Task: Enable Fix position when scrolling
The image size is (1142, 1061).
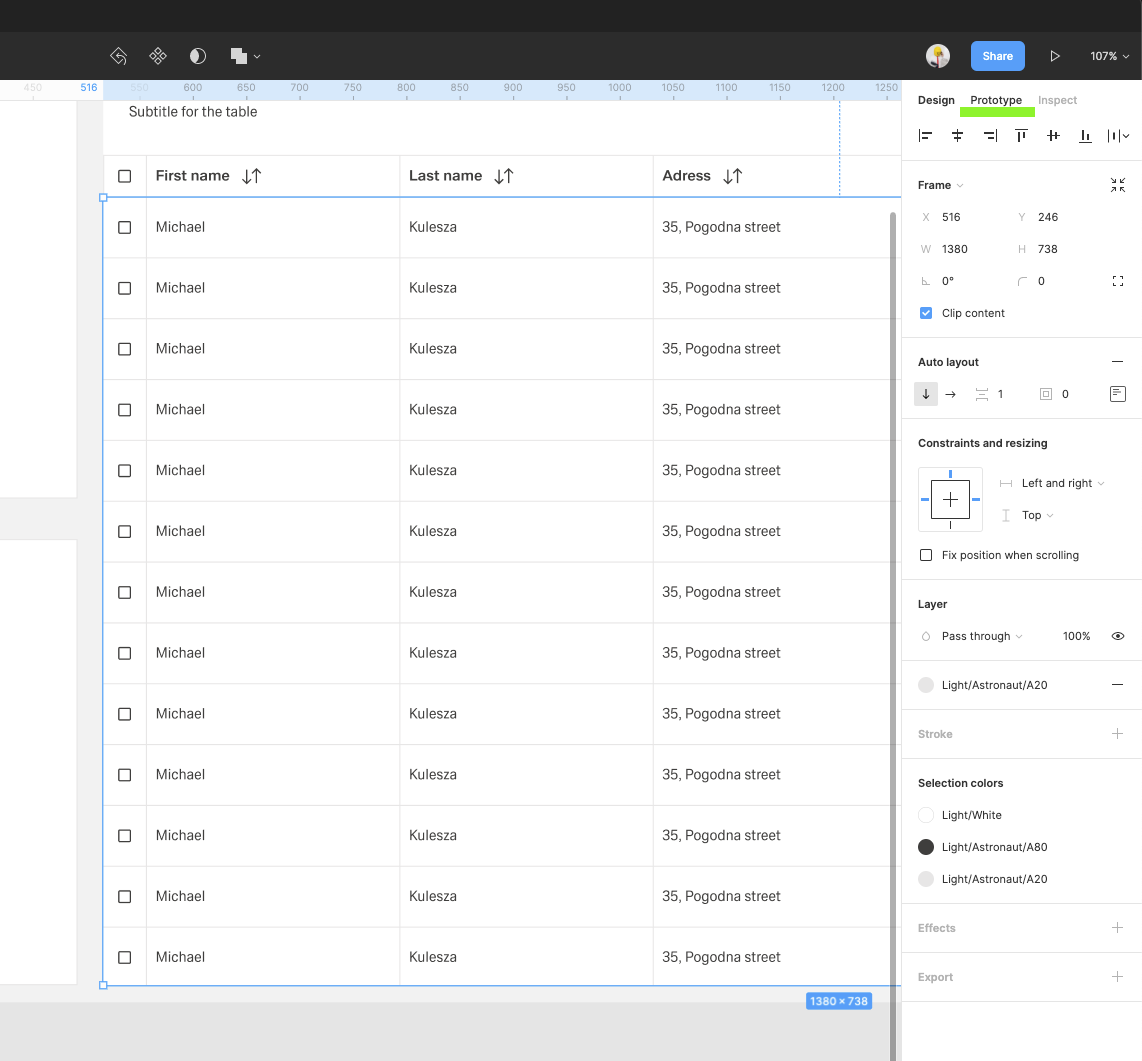Action: [x=926, y=555]
